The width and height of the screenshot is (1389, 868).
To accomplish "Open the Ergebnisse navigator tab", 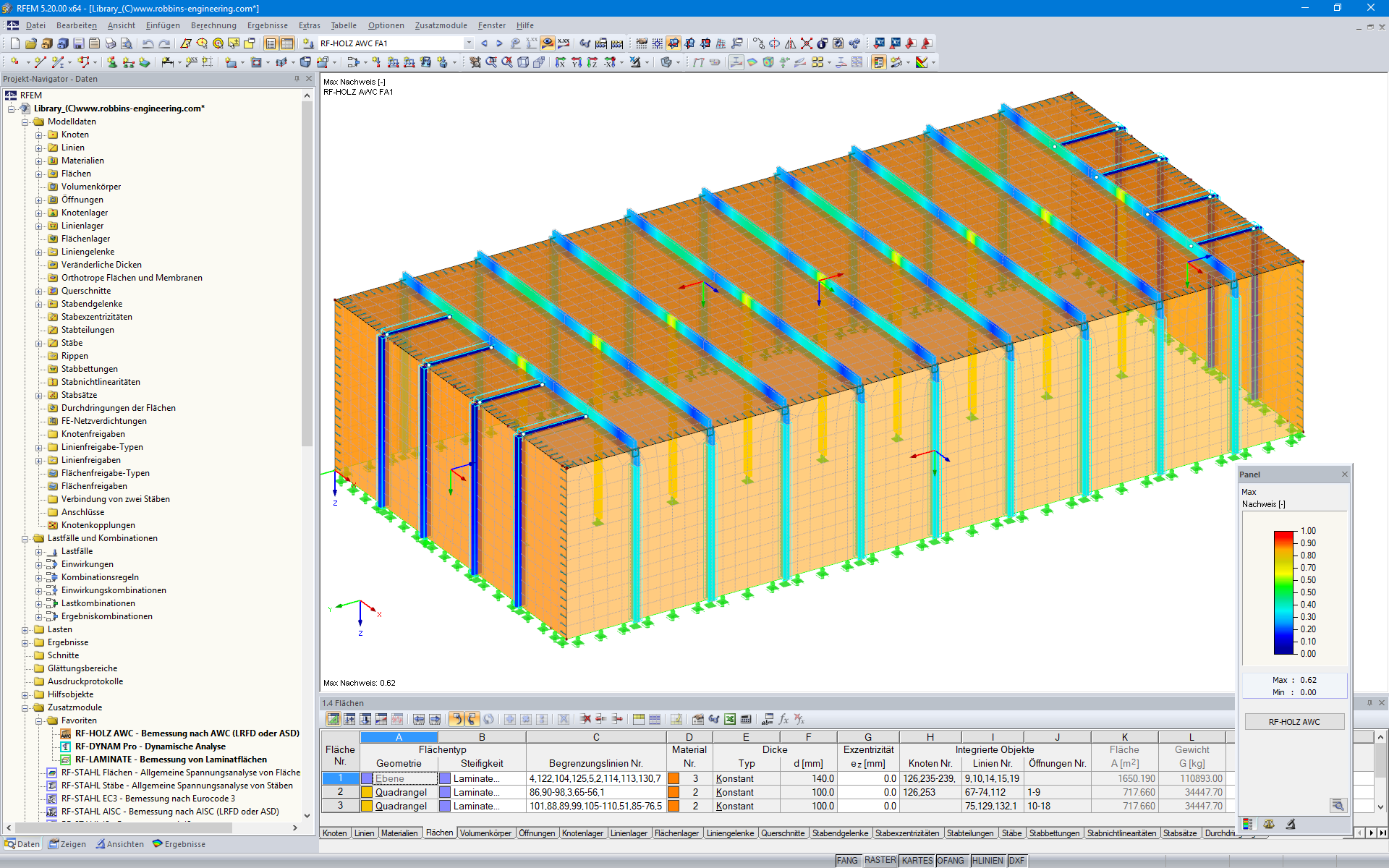I will (x=179, y=844).
